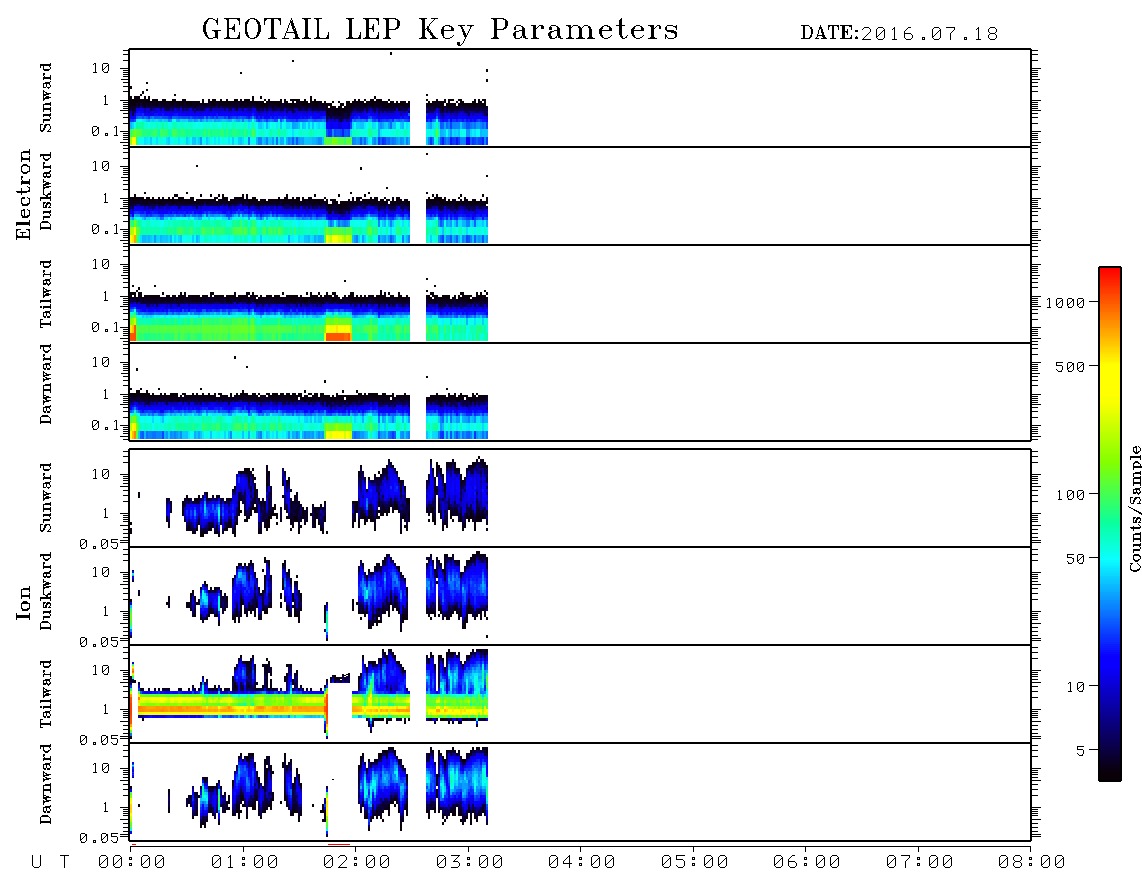Click the orange band in Ion Tailward spectrogram
1142x880 pixels.
click(x=231, y=707)
